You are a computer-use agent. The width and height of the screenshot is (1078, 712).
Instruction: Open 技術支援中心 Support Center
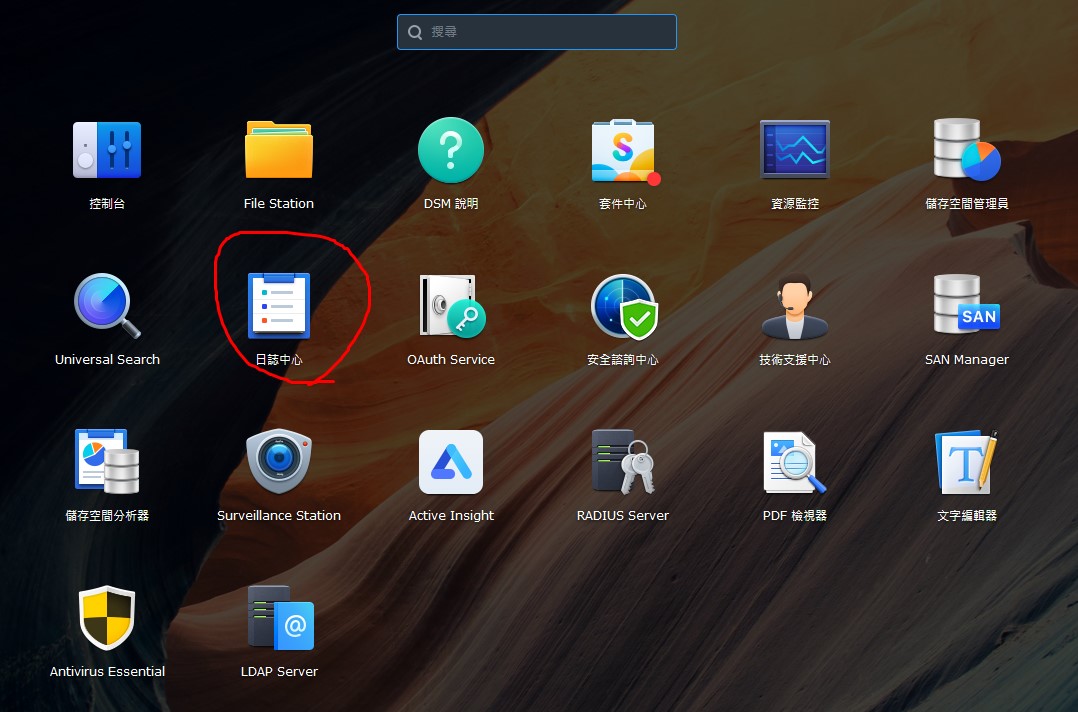795,307
